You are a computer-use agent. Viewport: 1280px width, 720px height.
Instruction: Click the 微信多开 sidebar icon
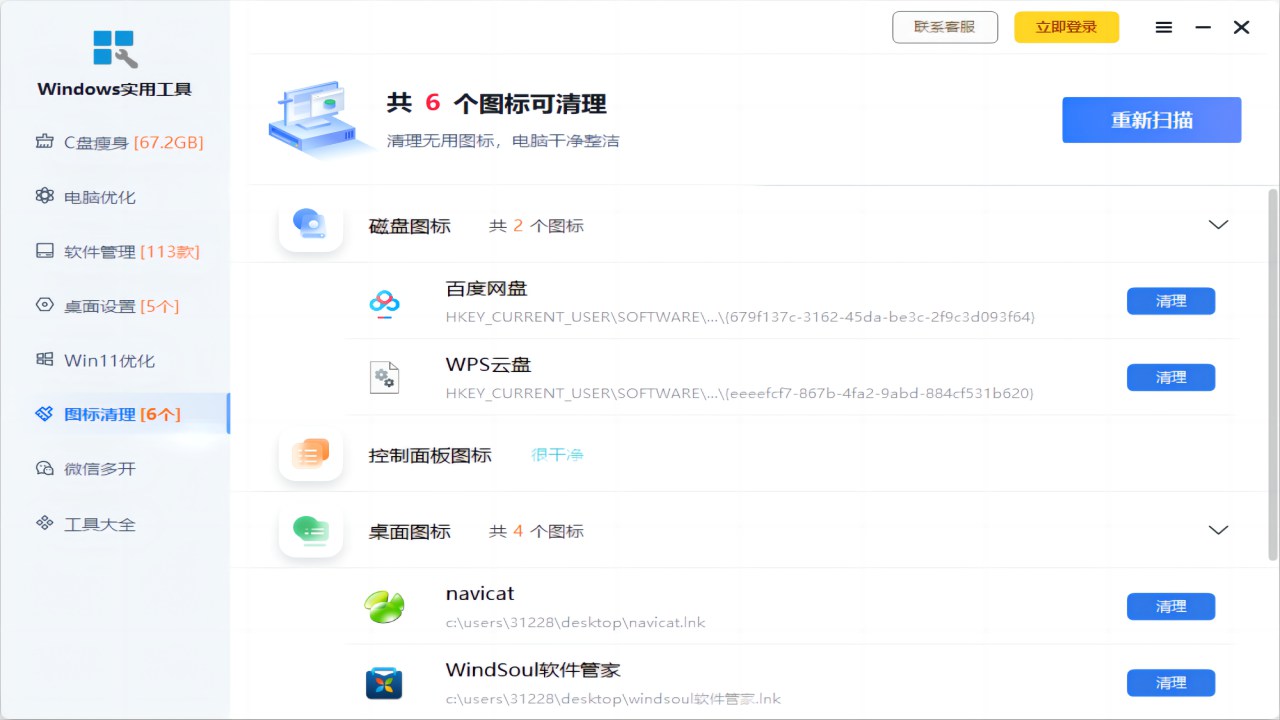44,468
